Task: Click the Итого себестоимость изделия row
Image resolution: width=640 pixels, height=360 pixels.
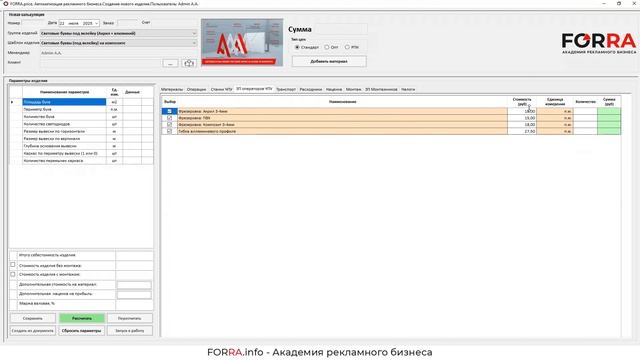Action: coord(81,256)
